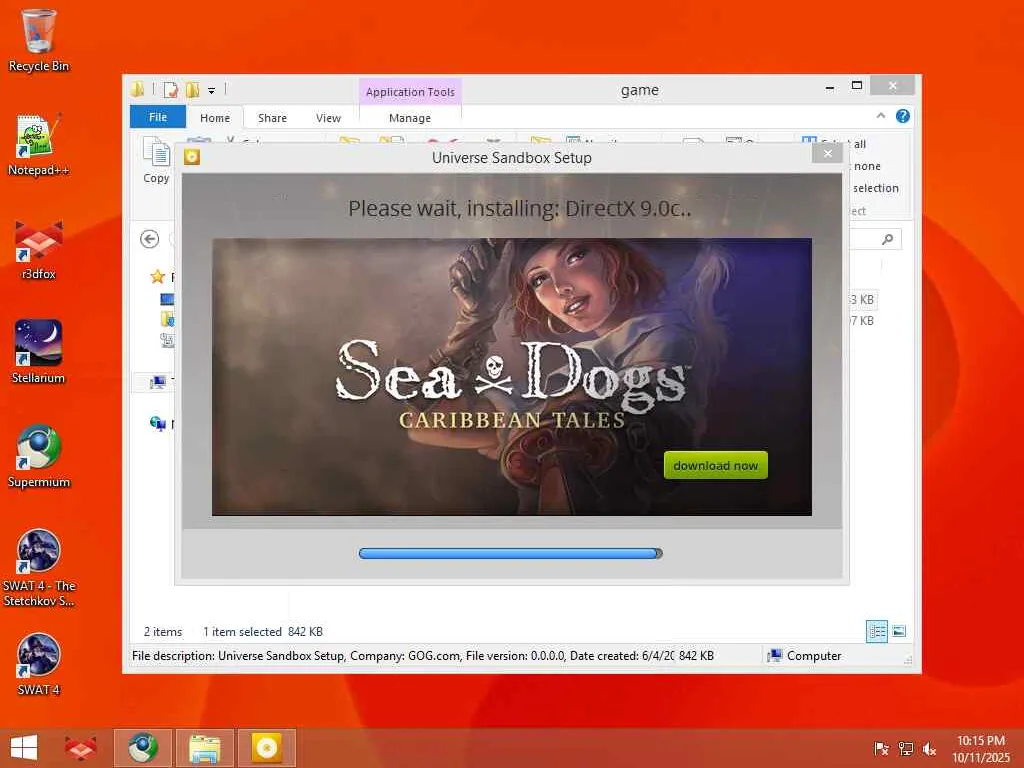Click the Universe Sandbox Setup taskbar icon
The width and height of the screenshot is (1024, 768).
[x=266, y=748]
